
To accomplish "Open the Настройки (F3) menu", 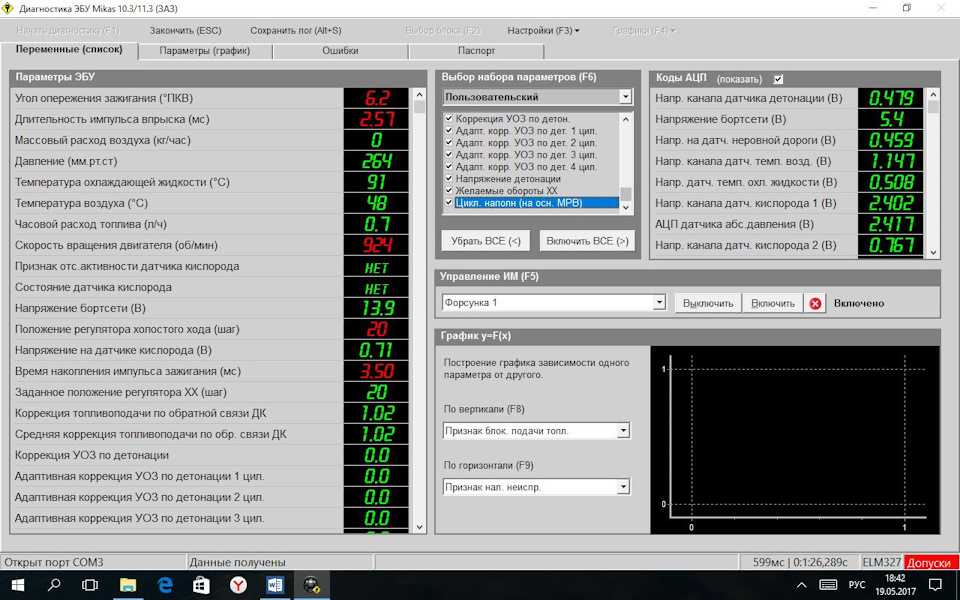I will click(543, 30).
